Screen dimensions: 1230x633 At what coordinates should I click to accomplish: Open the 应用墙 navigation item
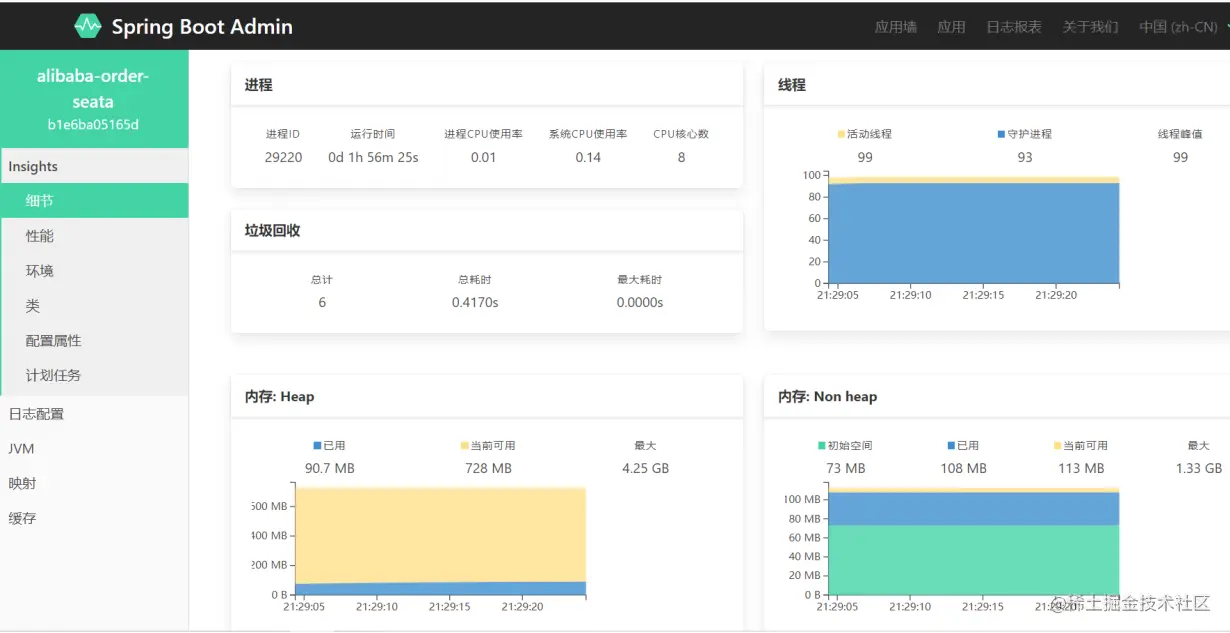895,27
